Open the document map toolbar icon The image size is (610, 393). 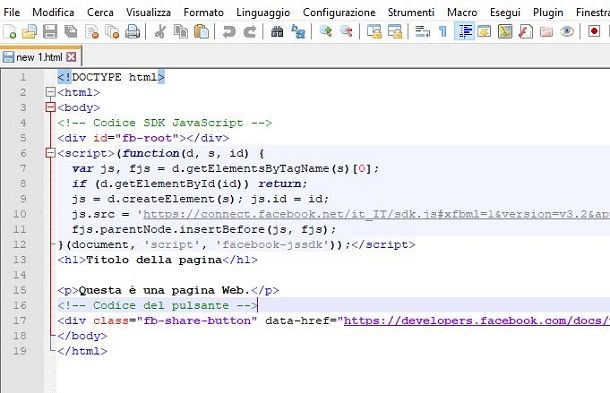505,32
